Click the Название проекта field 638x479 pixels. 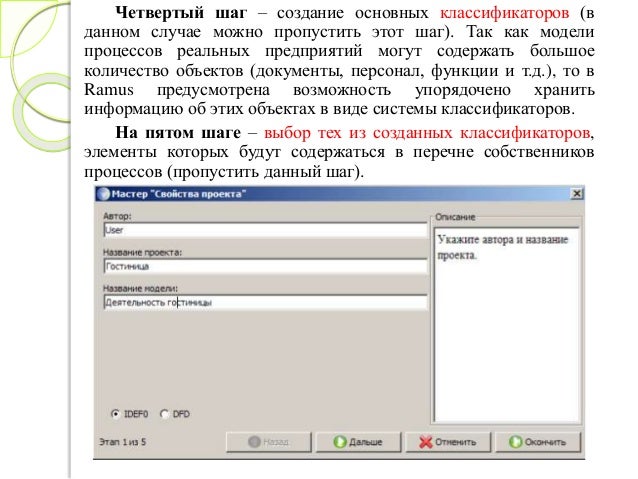pyautogui.click(x=265, y=266)
